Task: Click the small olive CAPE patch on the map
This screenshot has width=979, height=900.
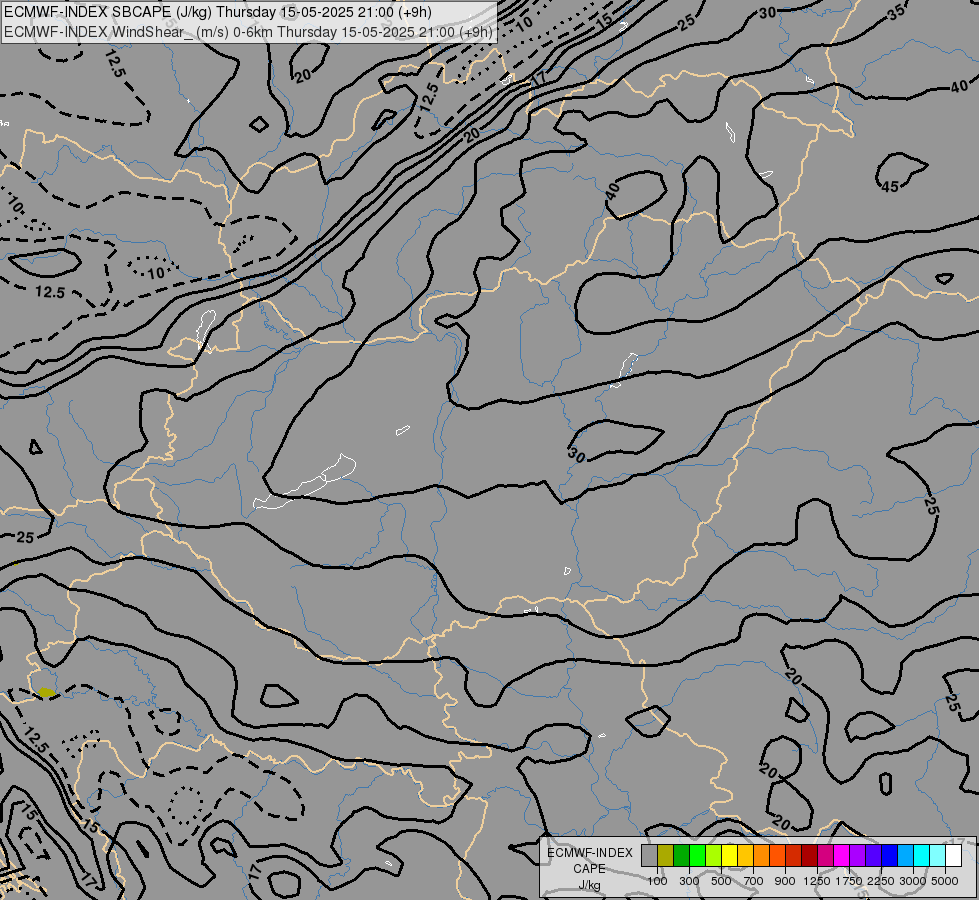Action: coord(46,692)
